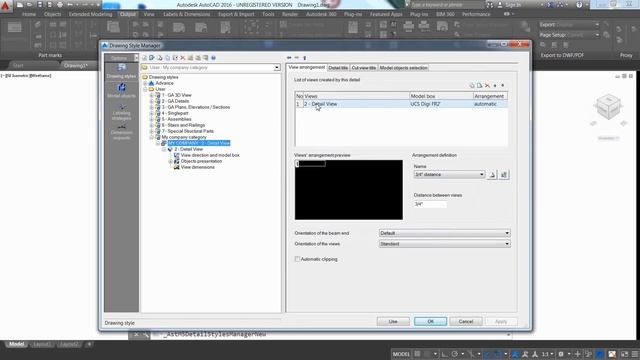Click the customization menu icon in status bar
Screen dimensions: 640x360
(635, 354)
